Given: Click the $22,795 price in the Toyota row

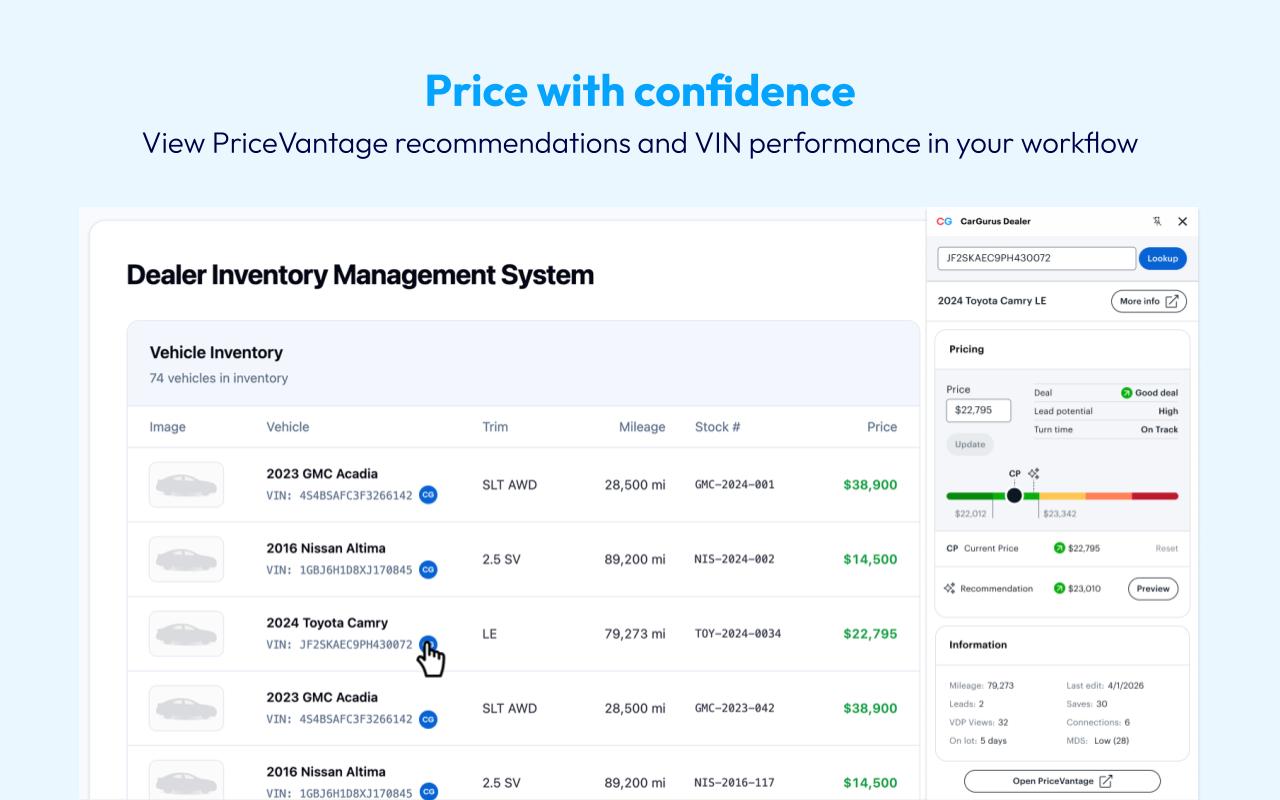Looking at the screenshot, I should (870, 634).
